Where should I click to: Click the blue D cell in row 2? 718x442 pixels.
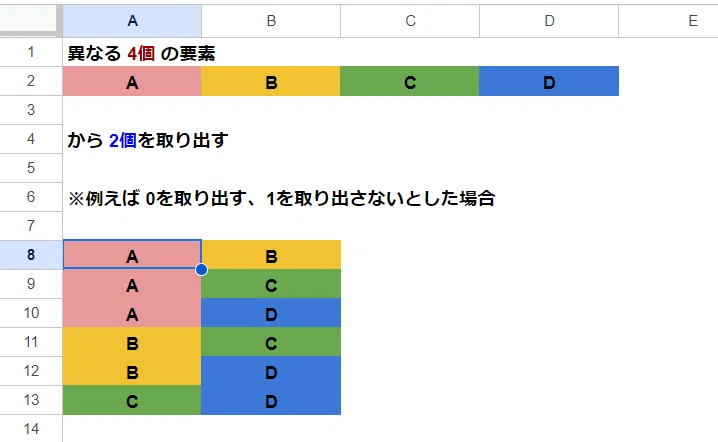549,81
